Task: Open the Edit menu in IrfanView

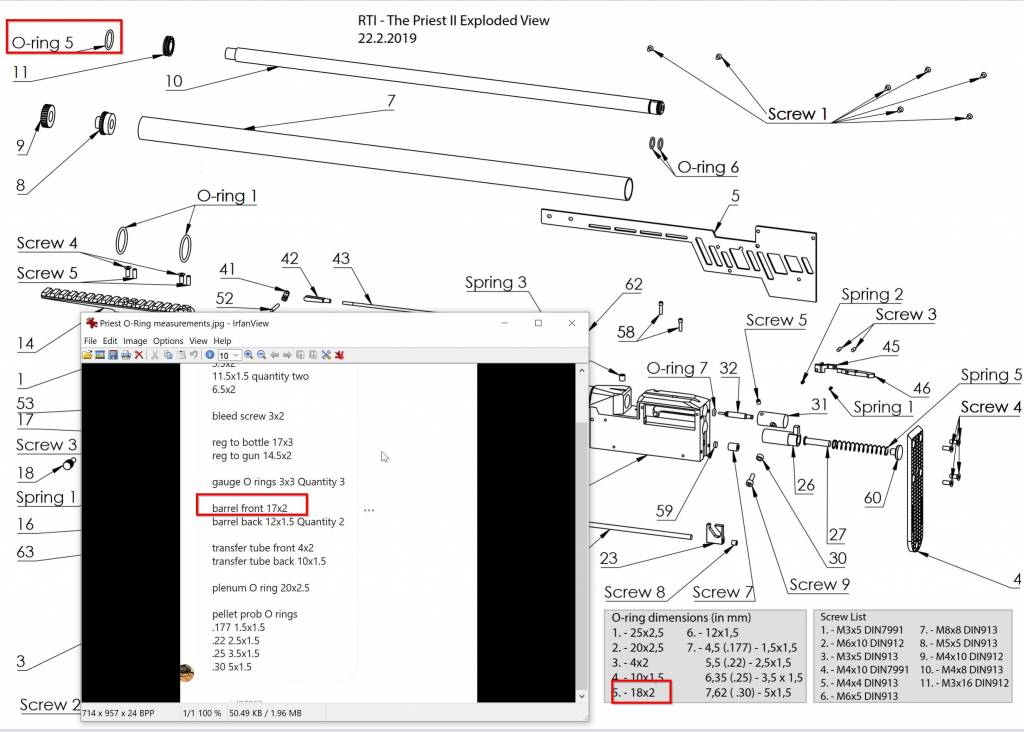Action: click(110, 340)
